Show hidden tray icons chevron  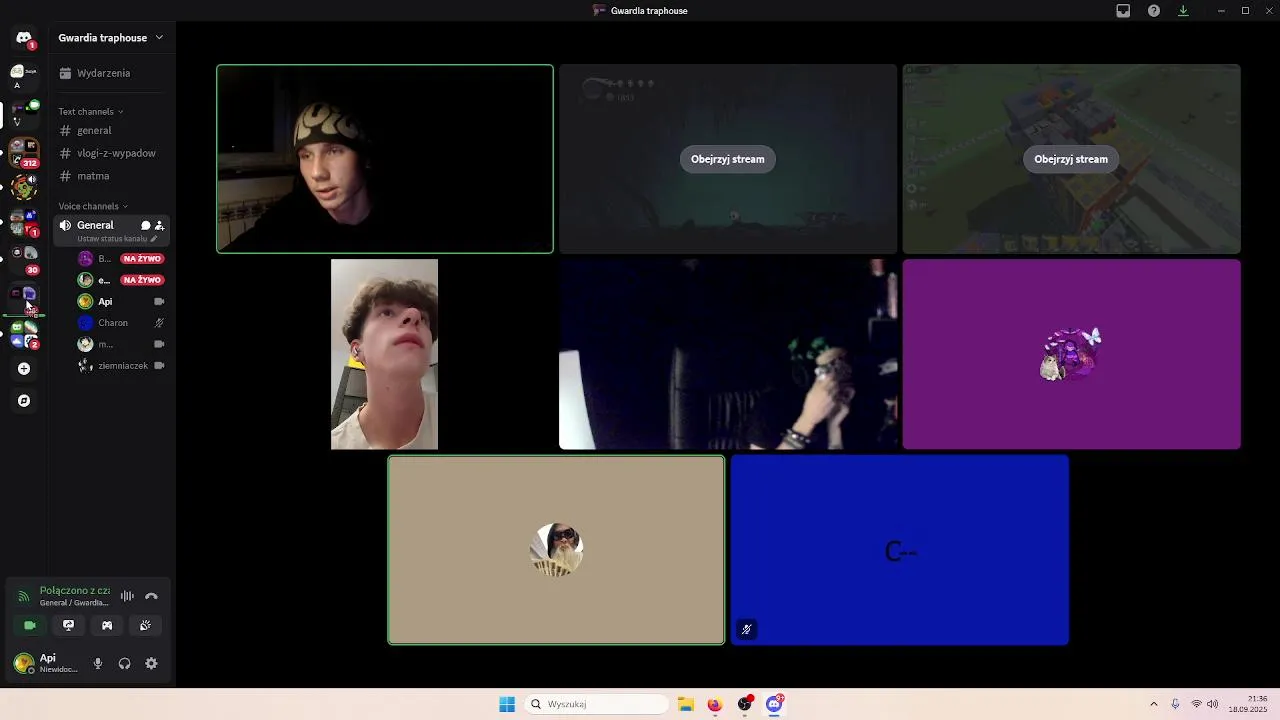pyautogui.click(x=1154, y=705)
